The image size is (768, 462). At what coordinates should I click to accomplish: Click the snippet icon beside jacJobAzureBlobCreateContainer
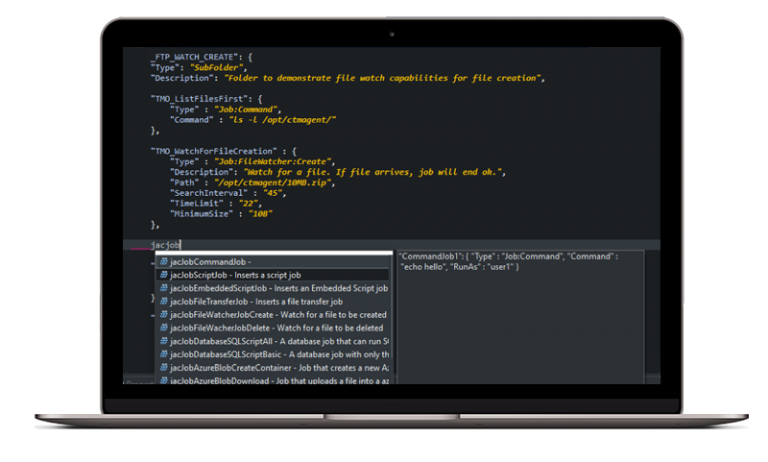[x=164, y=367]
